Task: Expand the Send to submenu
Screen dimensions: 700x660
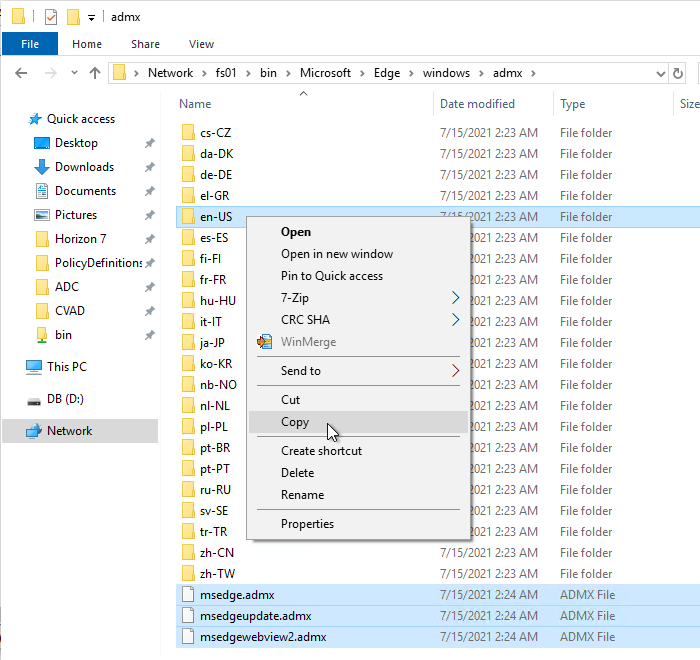Action: [358, 371]
